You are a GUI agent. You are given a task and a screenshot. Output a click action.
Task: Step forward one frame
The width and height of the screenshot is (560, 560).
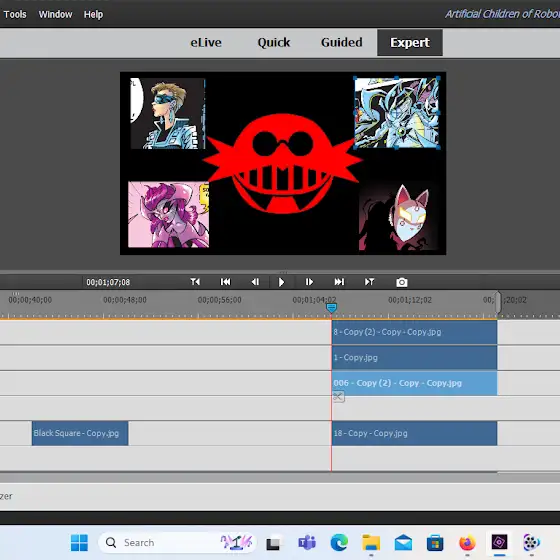tap(309, 282)
